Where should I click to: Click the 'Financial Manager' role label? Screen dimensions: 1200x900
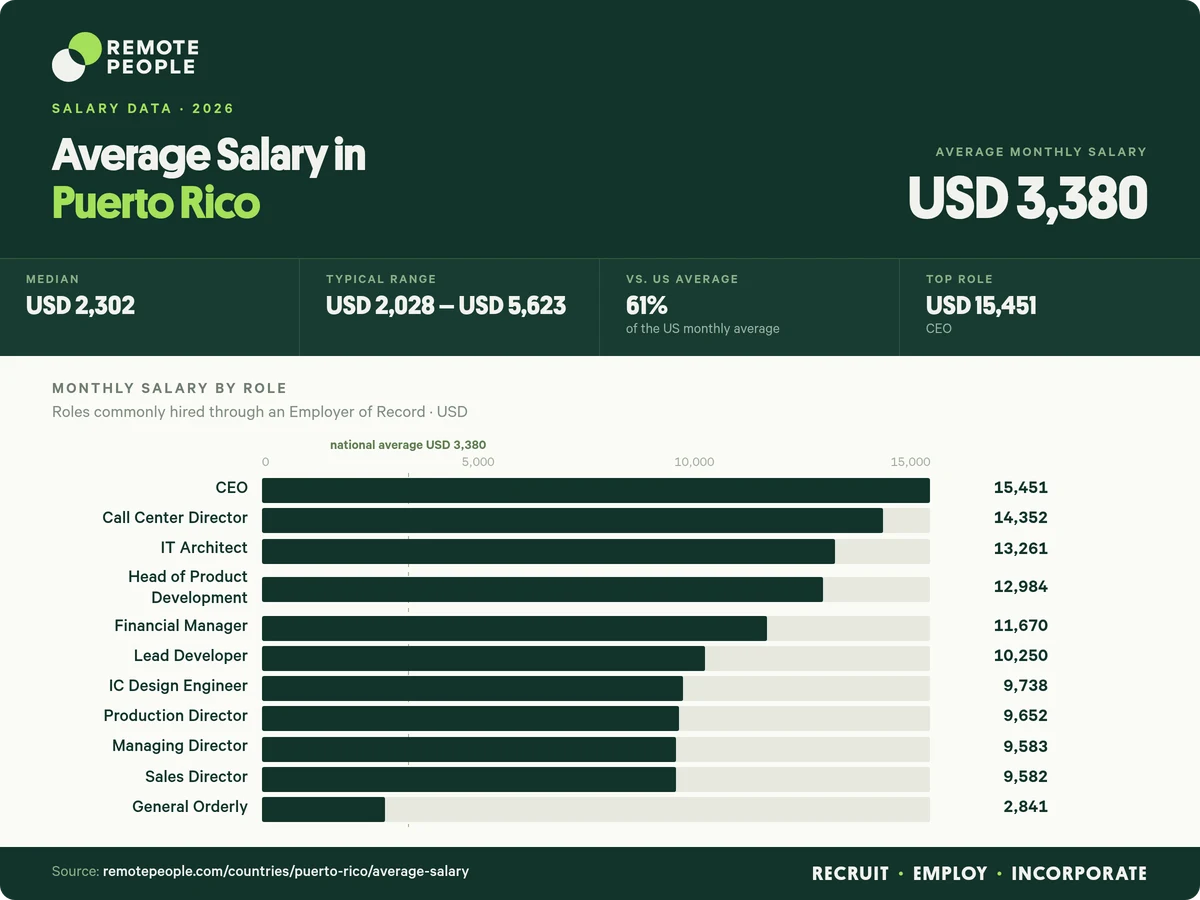click(x=181, y=626)
